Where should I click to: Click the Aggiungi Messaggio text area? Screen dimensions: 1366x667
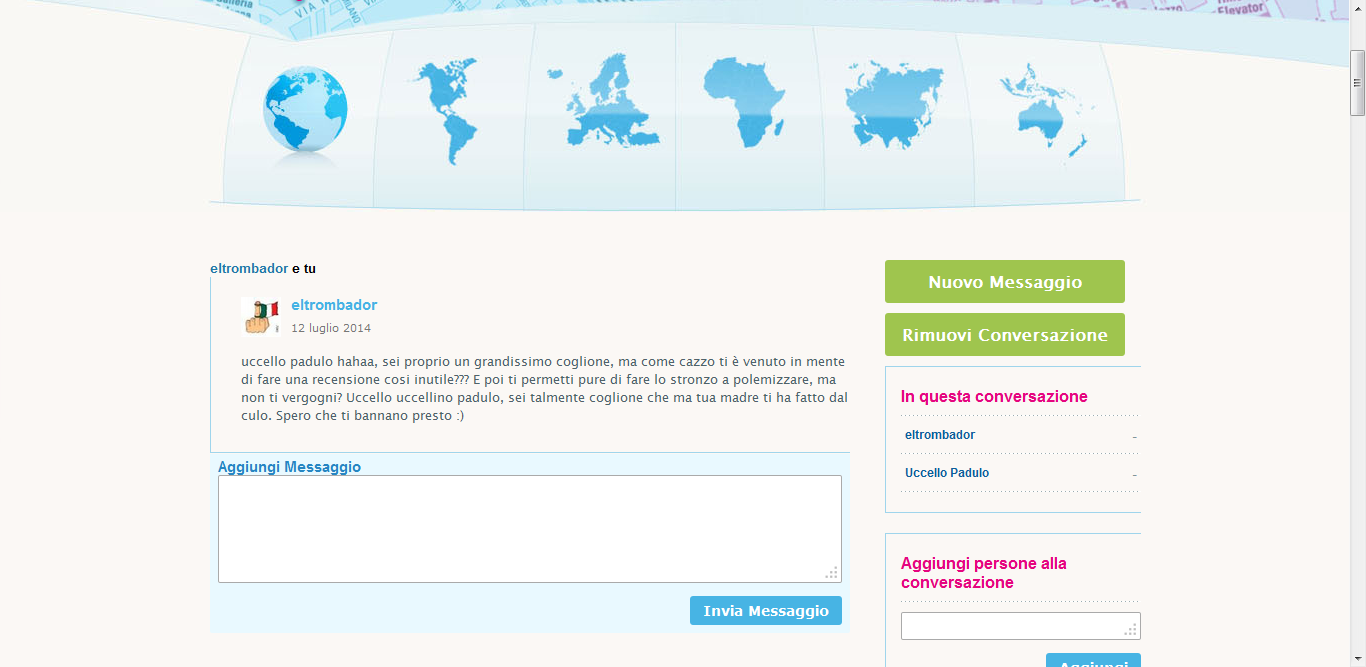pyautogui.click(x=529, y=528)
